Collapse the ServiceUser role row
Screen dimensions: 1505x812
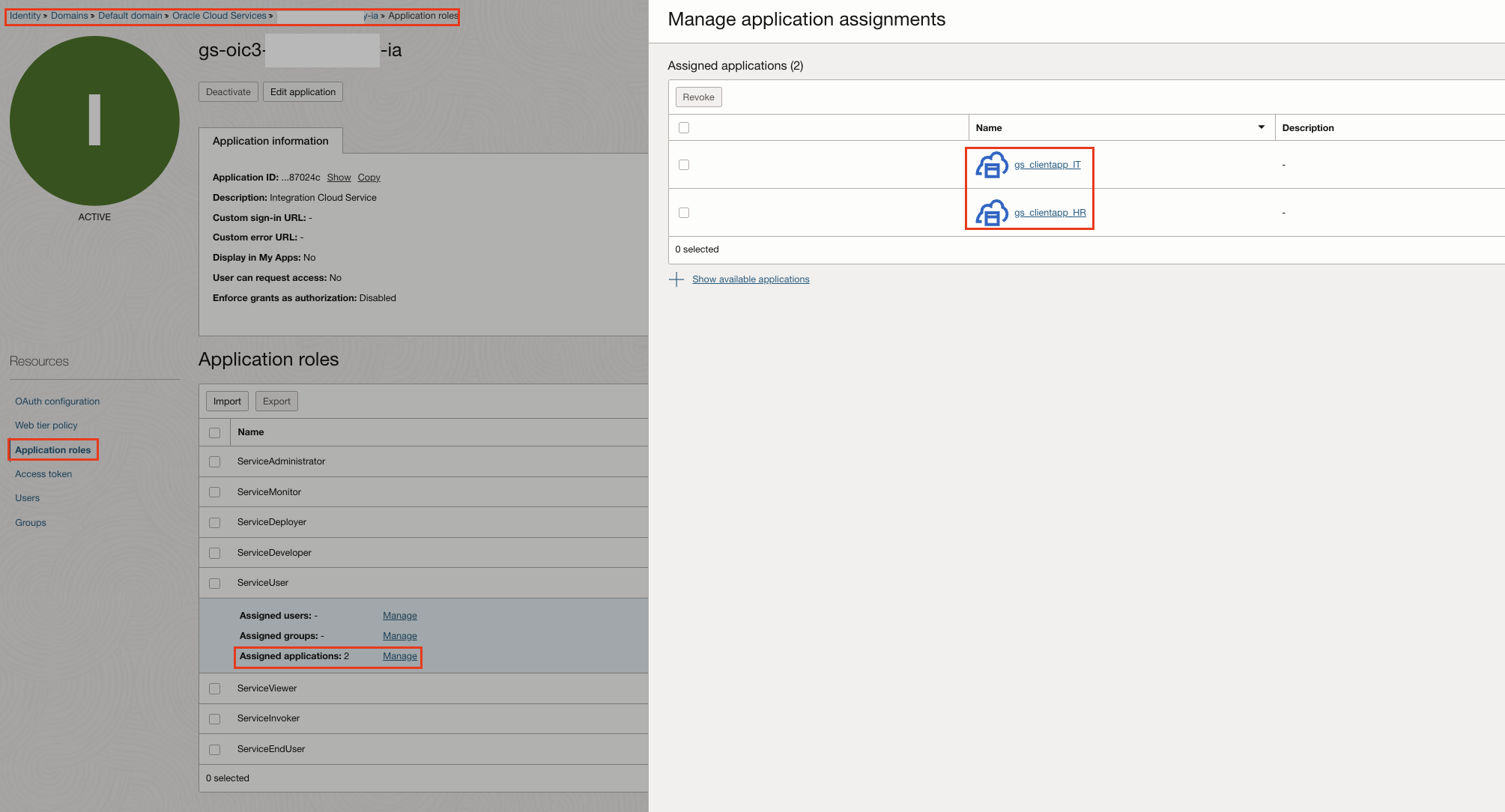click(263, 583)
